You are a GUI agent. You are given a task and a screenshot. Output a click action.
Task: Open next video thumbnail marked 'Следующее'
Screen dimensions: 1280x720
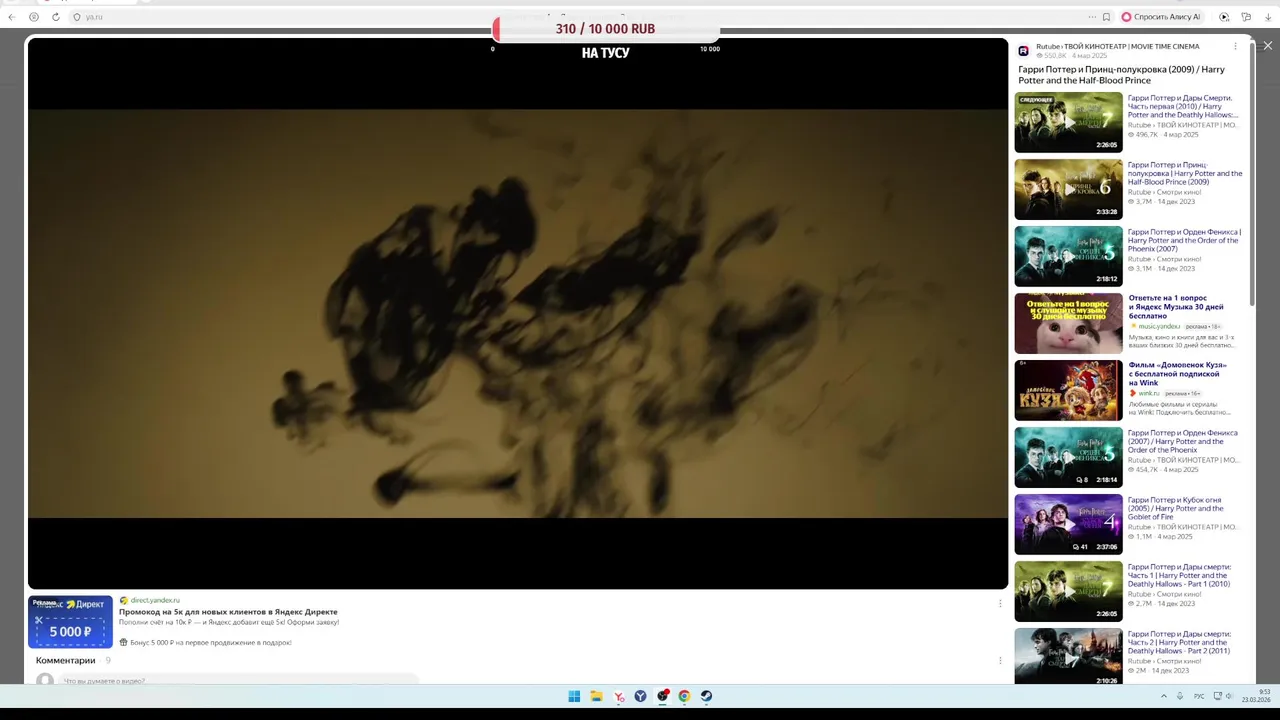point(1068,122)
